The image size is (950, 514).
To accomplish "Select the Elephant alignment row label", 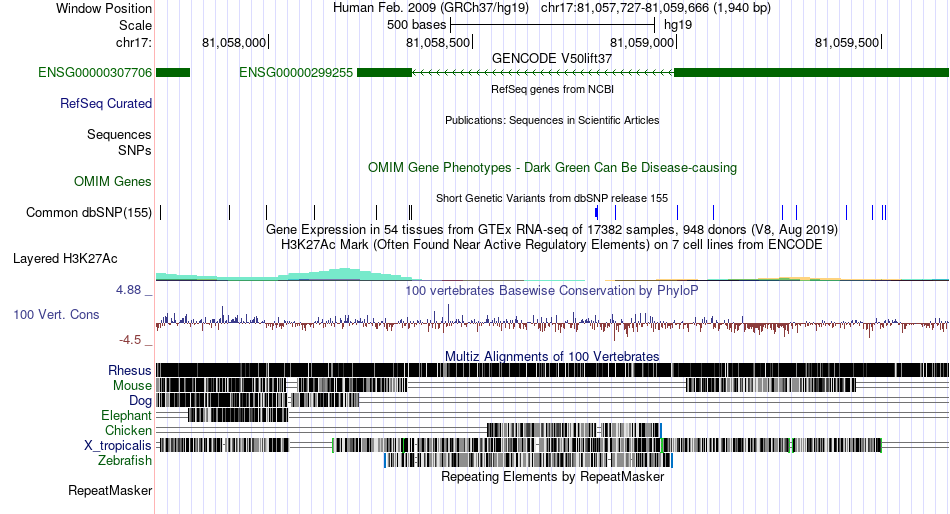I will point(126,416).
